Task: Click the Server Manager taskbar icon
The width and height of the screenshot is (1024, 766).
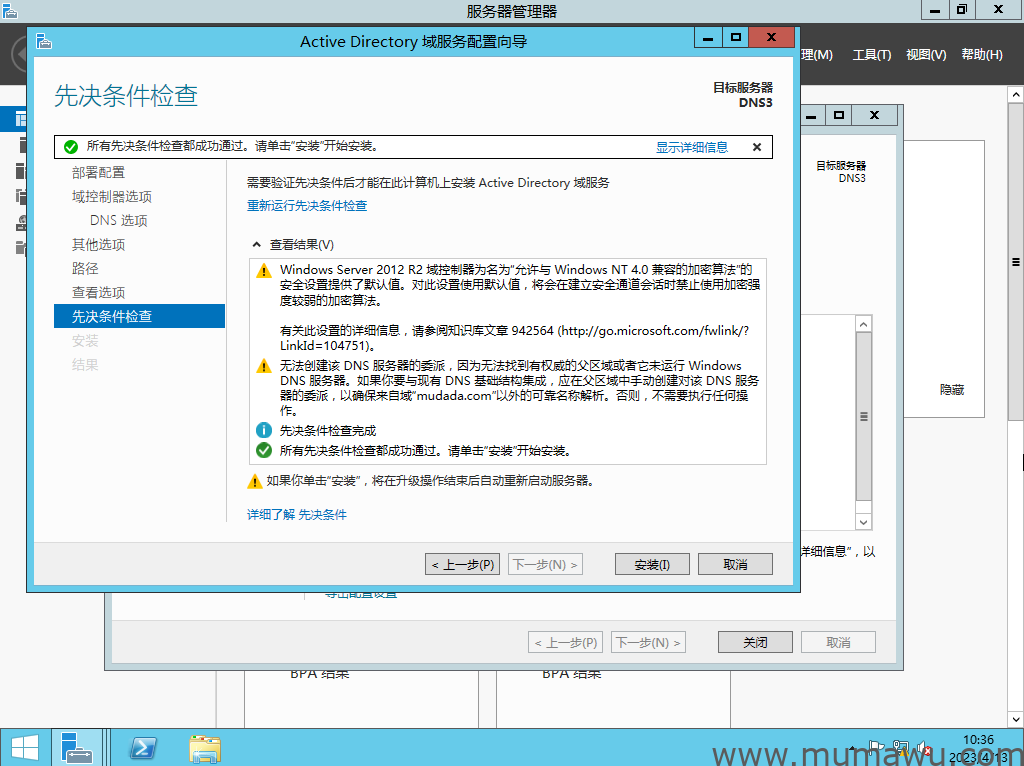Action: (x=77, y=747)
